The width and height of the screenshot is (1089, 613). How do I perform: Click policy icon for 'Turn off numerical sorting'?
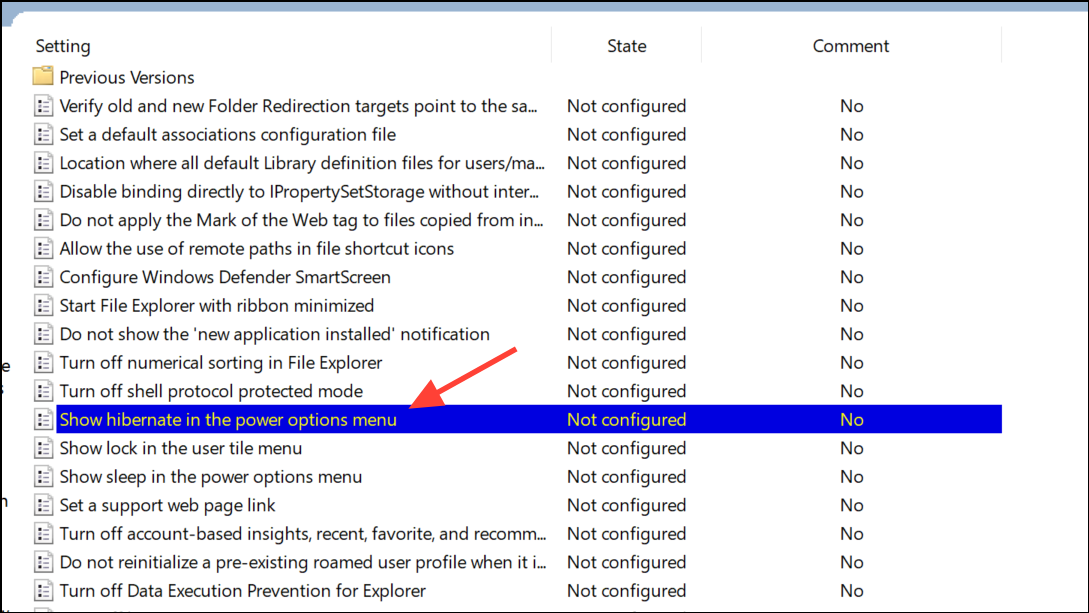(x=43, y=362)
